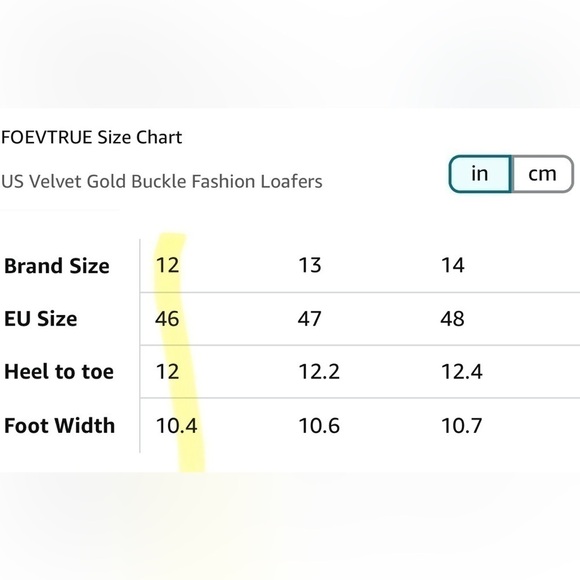Click the 'Brand Size' row label
The image size is (580, 580).
pyautogui.click(x=57, y=266)
